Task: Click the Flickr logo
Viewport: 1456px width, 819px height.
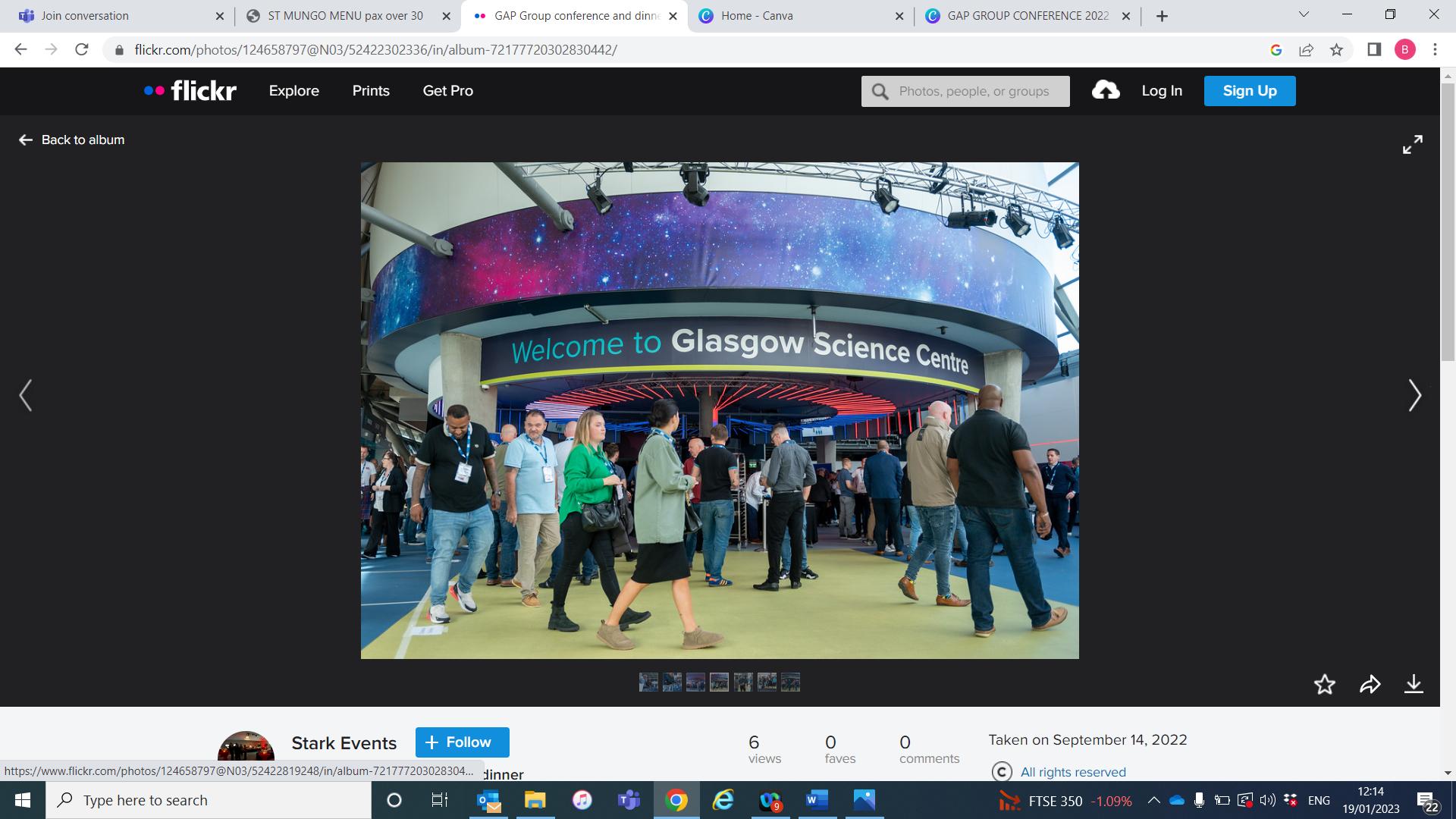Action: click(x=190, y=91)
